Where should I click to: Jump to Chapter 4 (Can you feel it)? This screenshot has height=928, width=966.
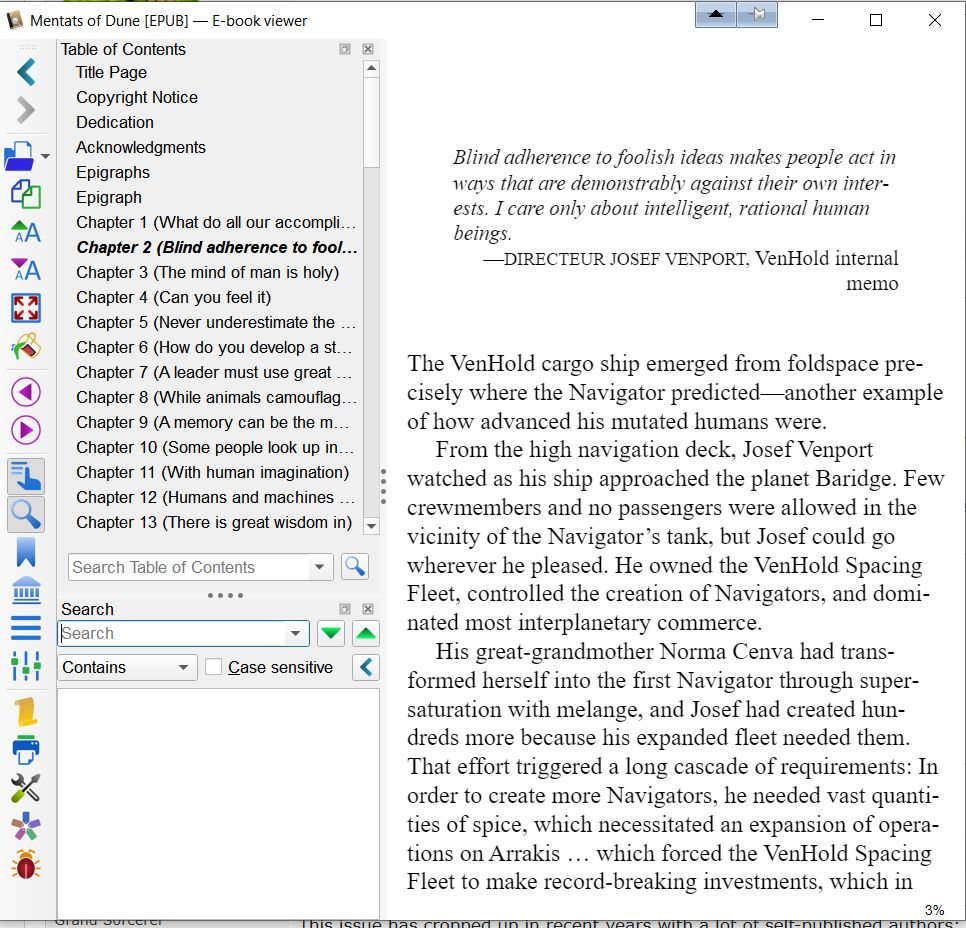(174, 298)
